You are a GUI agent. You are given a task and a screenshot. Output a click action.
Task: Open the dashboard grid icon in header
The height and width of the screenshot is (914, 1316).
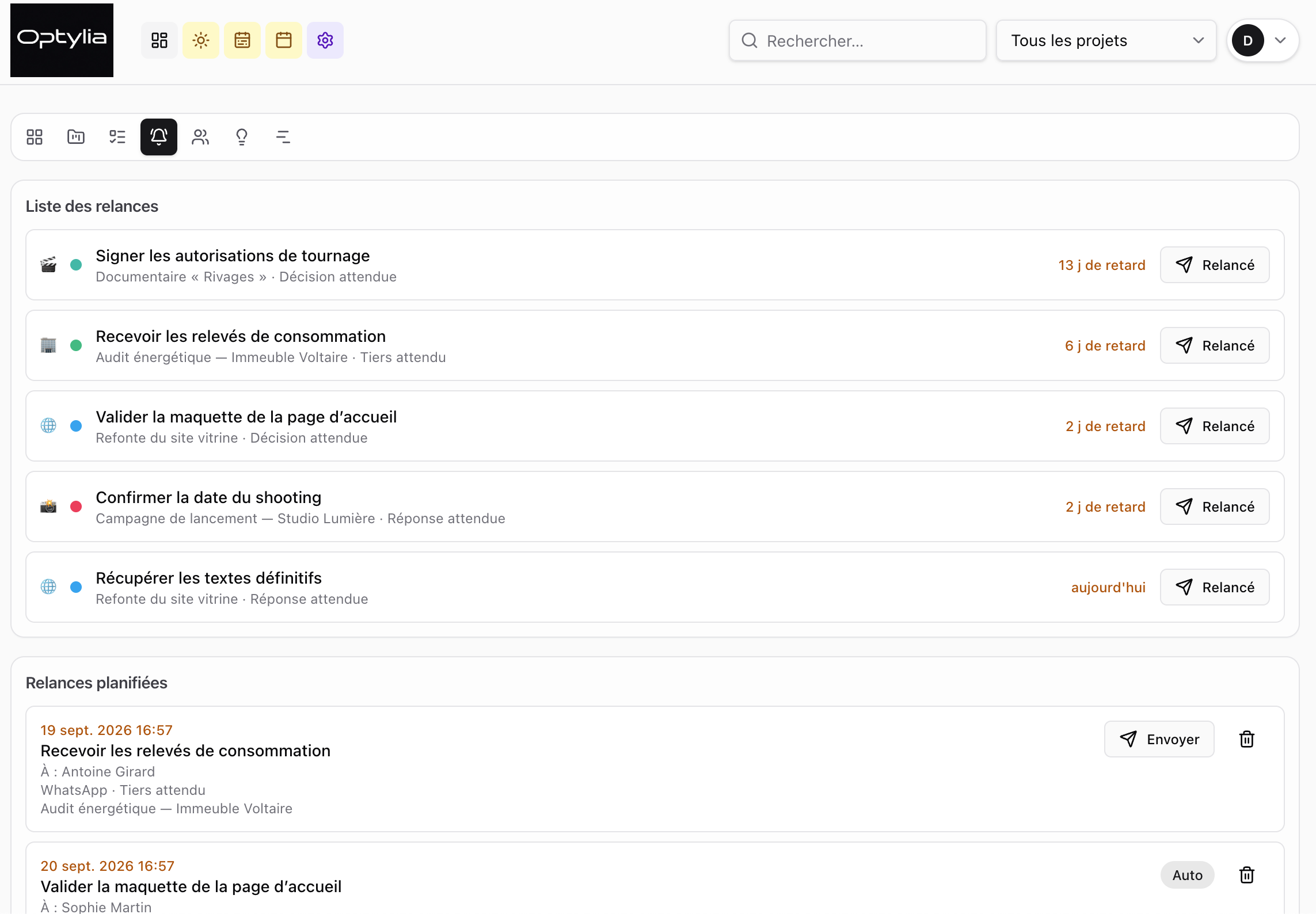coord(159,40)
